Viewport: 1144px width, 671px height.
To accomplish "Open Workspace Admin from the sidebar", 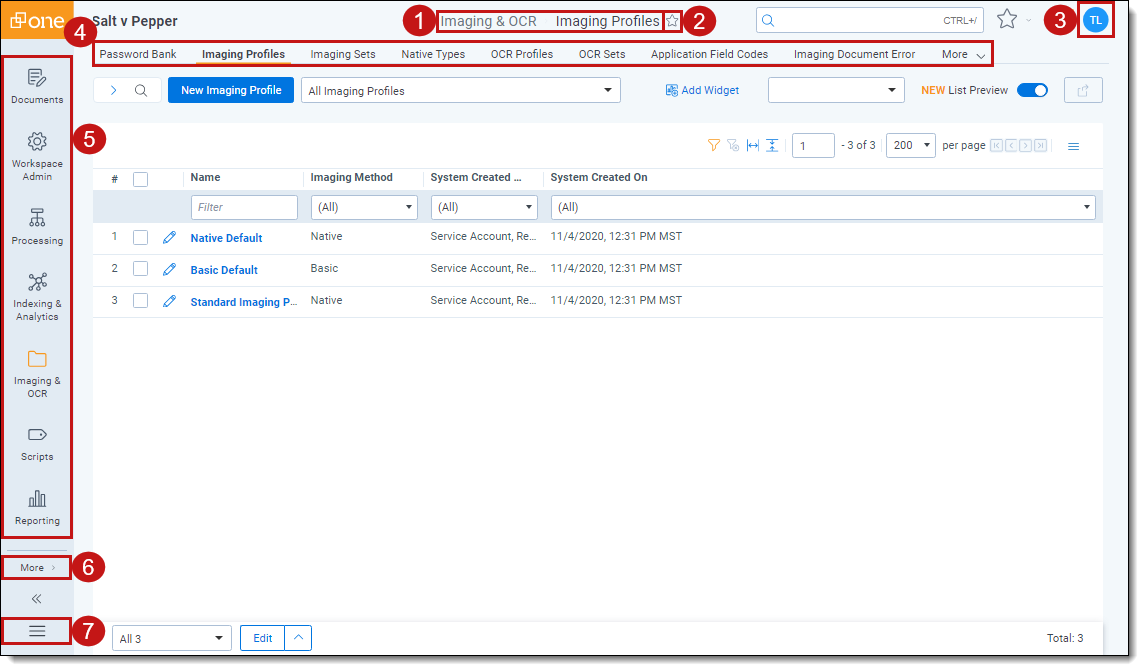I will click(x=37, y=155).
